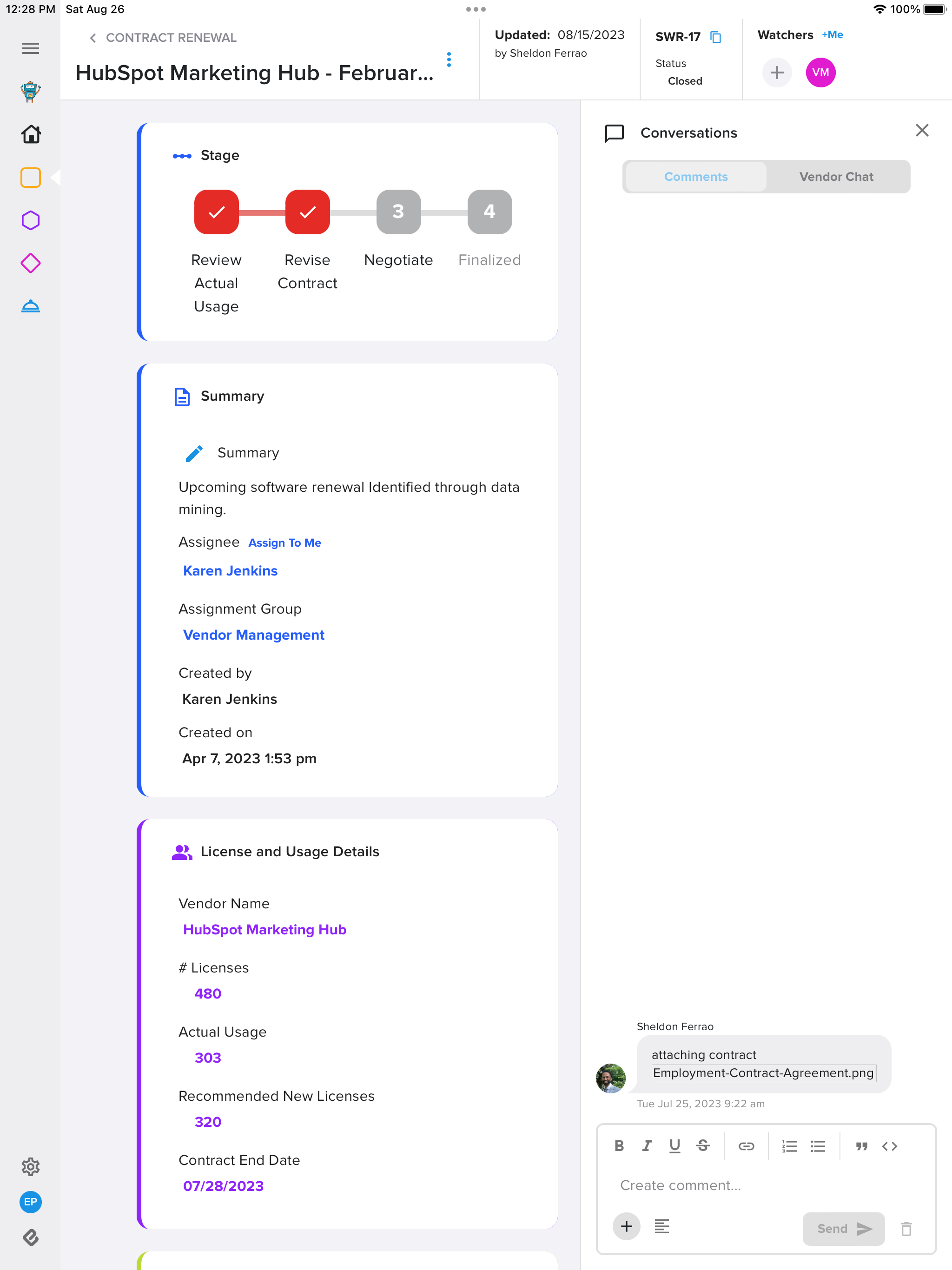This screenshot has height=1270, width=952.
Task: Click the HubSpot Marketing Hub title
Action: [x=254, y=73]
